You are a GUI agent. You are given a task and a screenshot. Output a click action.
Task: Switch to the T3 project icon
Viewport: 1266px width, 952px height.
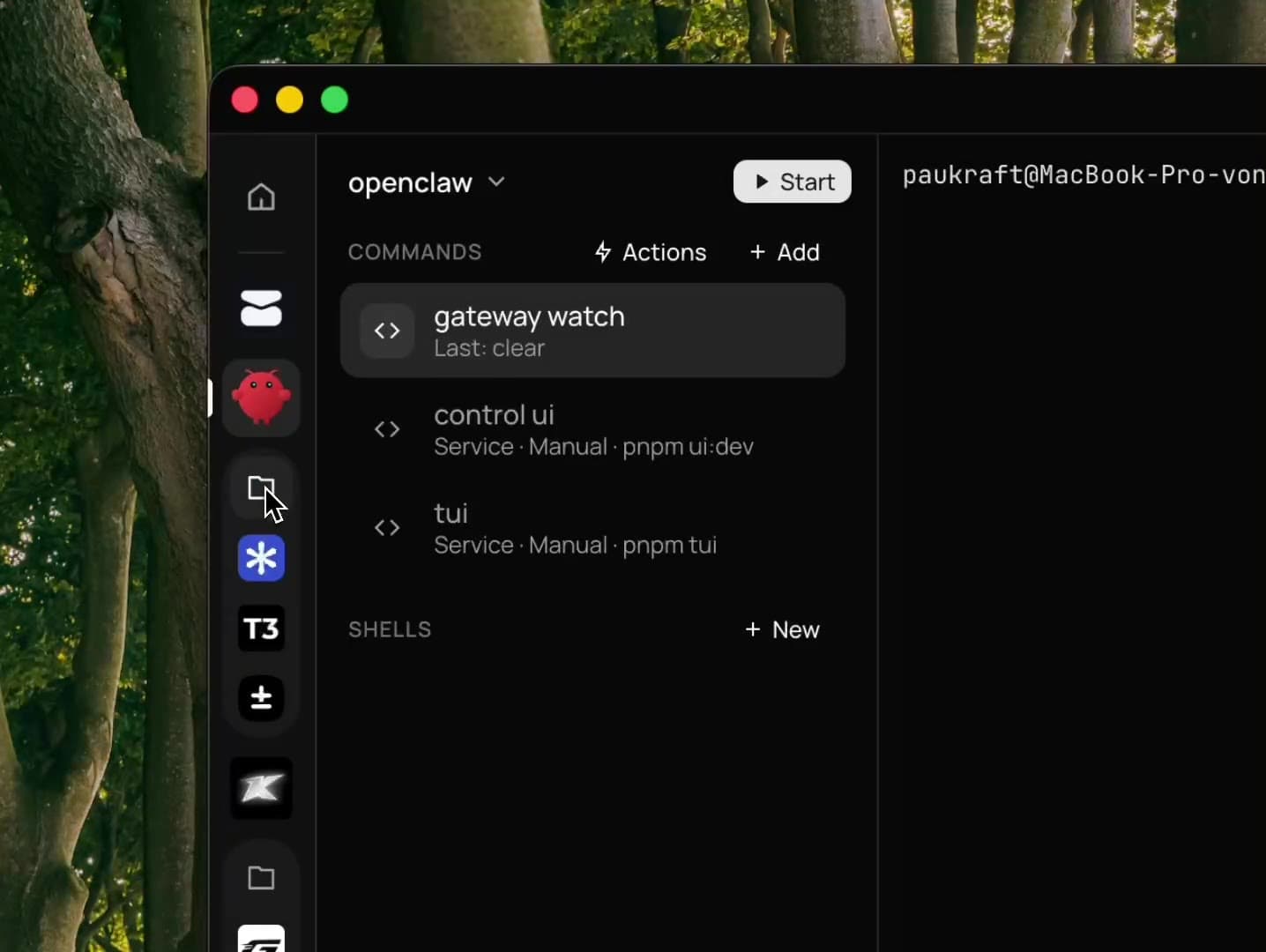[x=261, y=628]
